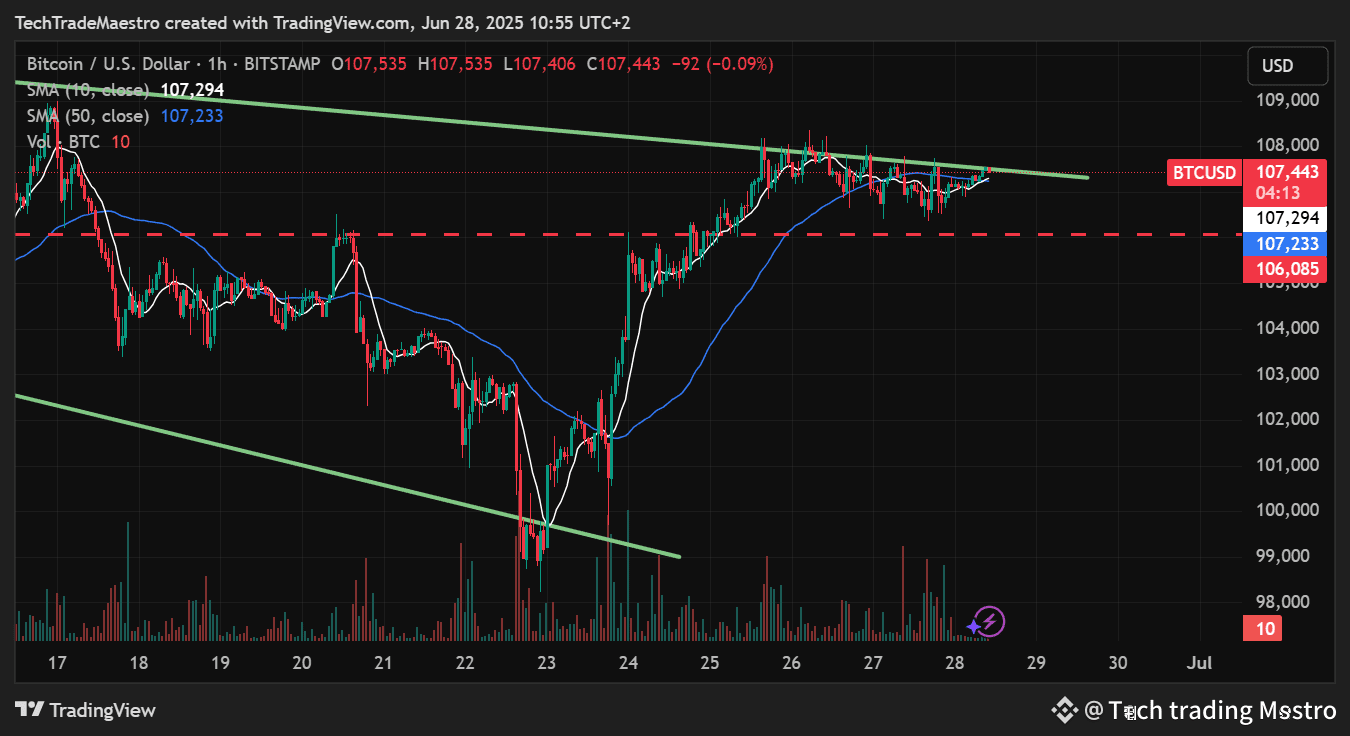The width and height of the screenshot is (1350, 736).
Task: Click the 109,000 price scale label
Action: coord(1286,101)
